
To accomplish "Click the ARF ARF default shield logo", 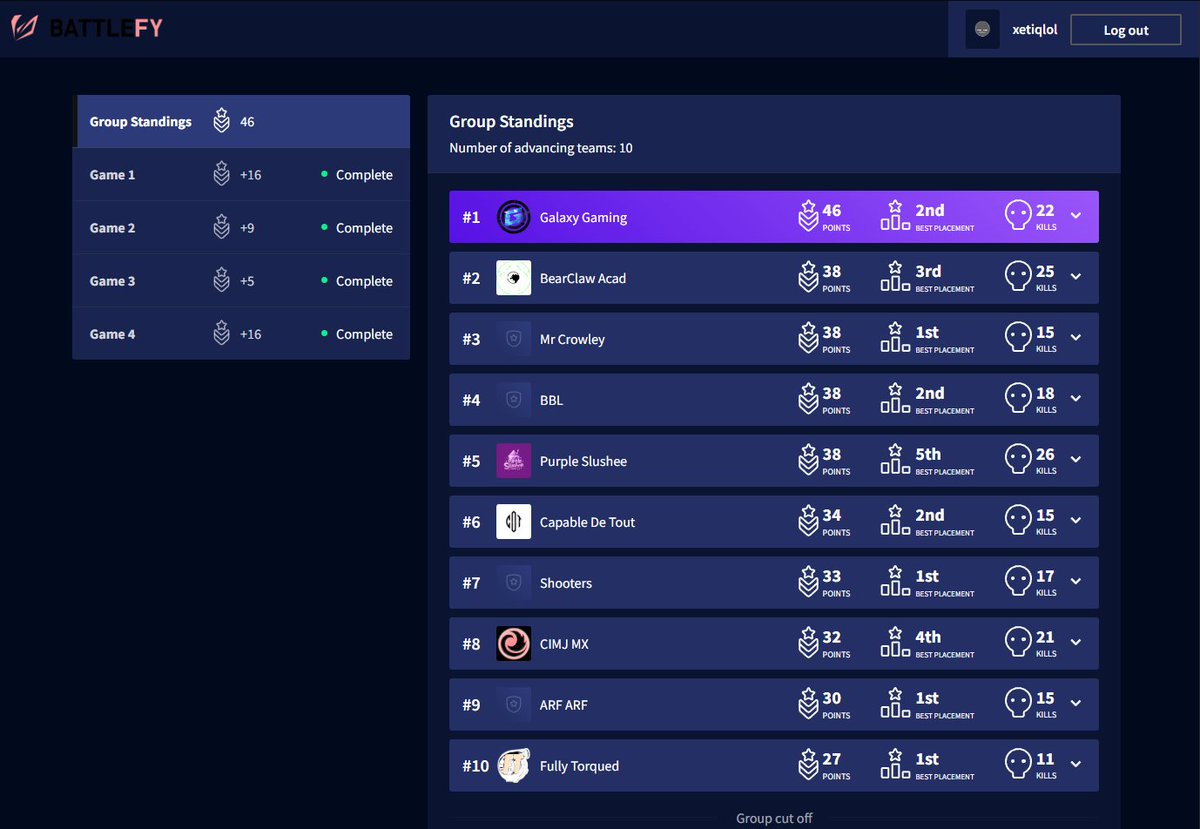I will tap(513, 705).
